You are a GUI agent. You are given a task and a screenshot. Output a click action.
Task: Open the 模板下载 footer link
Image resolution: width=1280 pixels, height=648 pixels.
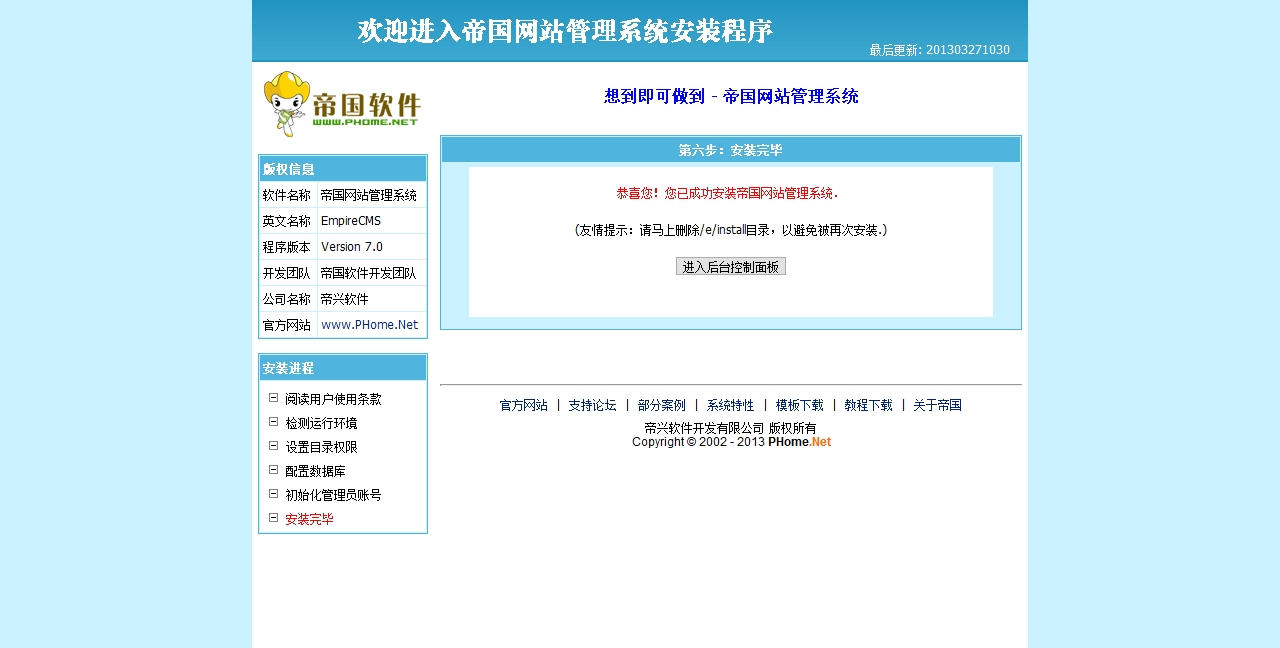[800, 405]
